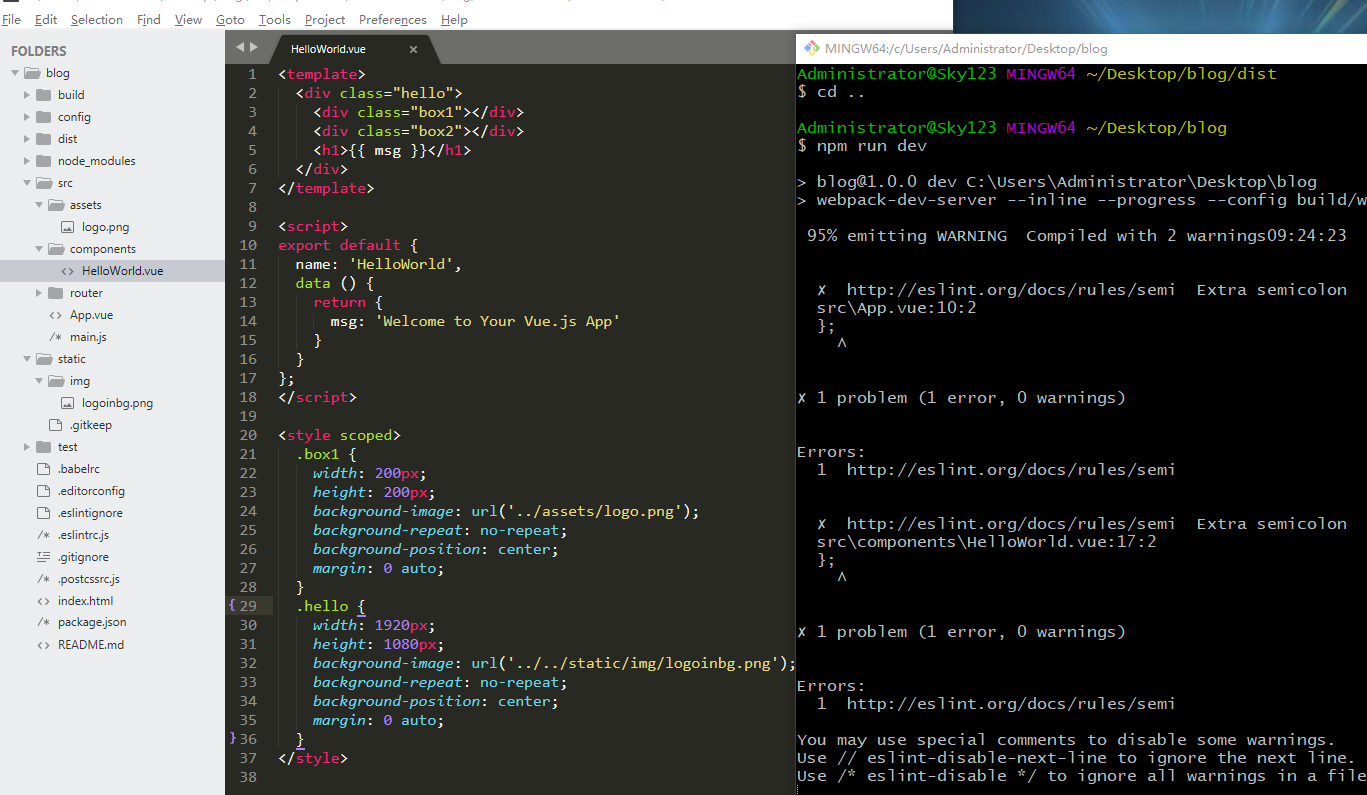Open the Goto menu

click(x=230, y=19)
